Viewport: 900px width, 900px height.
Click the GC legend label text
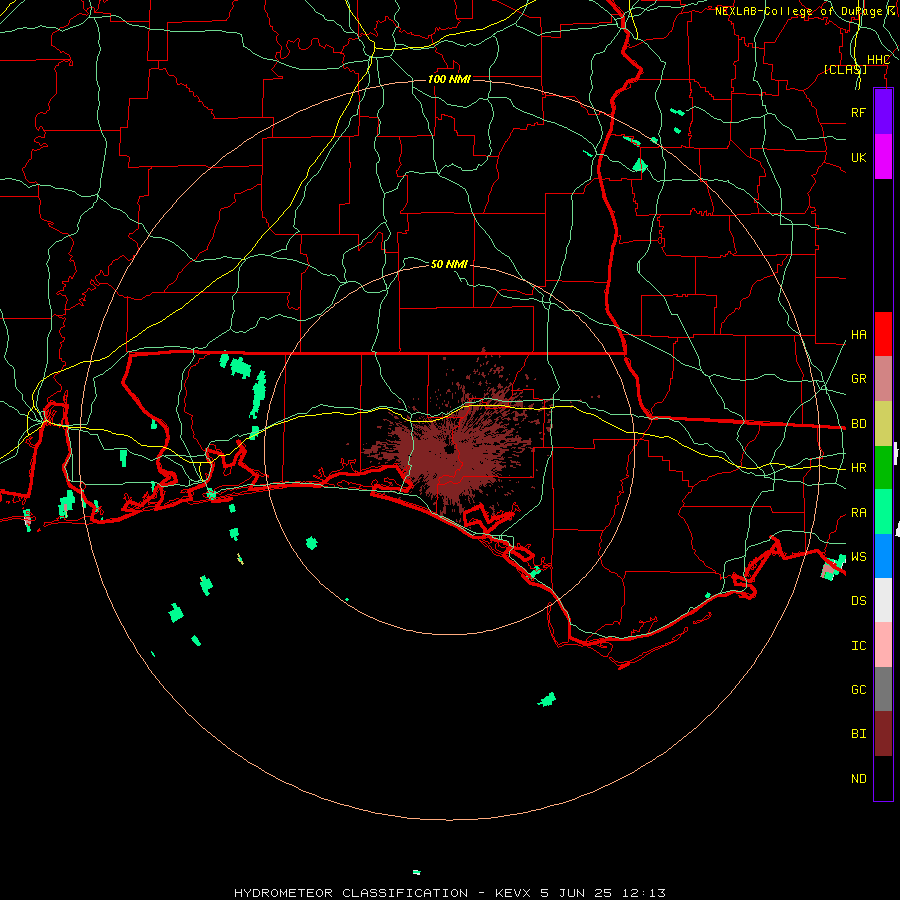pos(858,689)
